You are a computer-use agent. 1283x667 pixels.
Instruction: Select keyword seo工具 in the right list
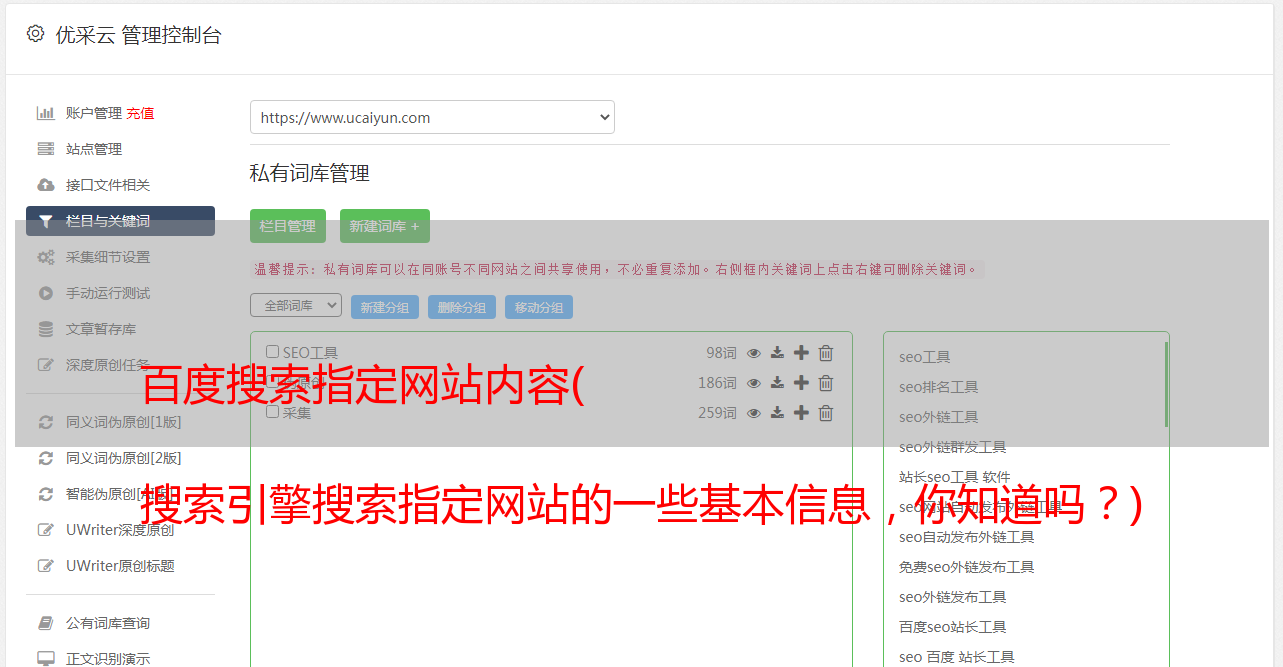click(925, 357)
